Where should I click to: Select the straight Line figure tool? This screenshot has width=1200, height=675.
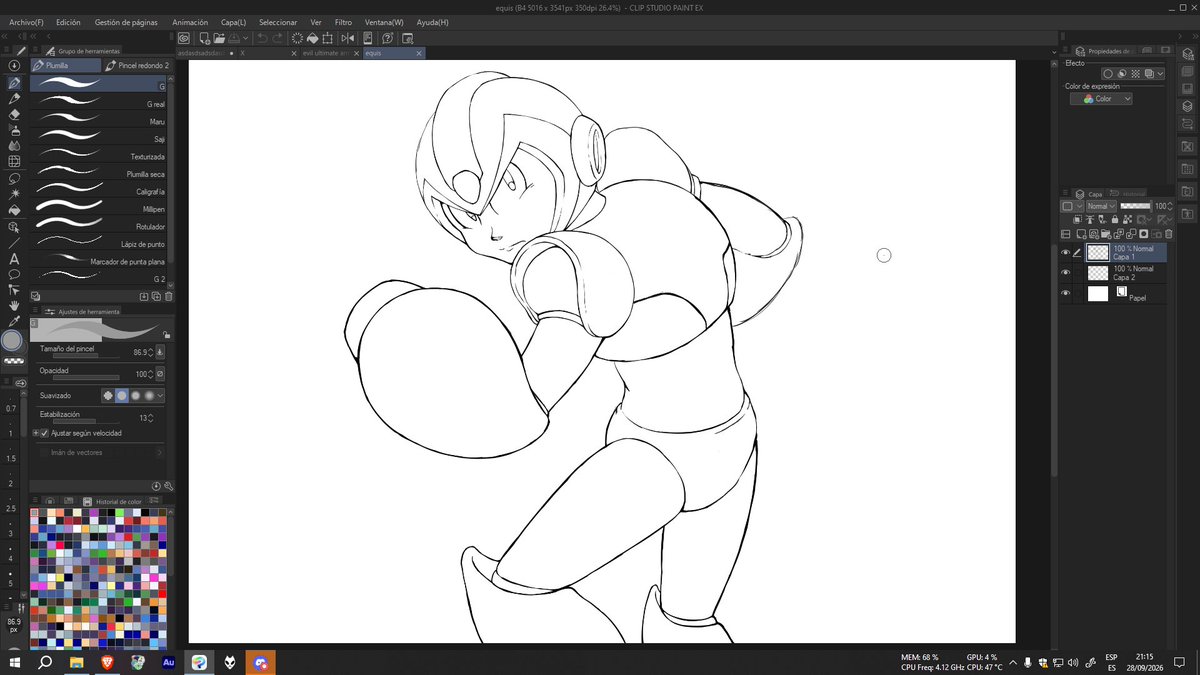15,243
